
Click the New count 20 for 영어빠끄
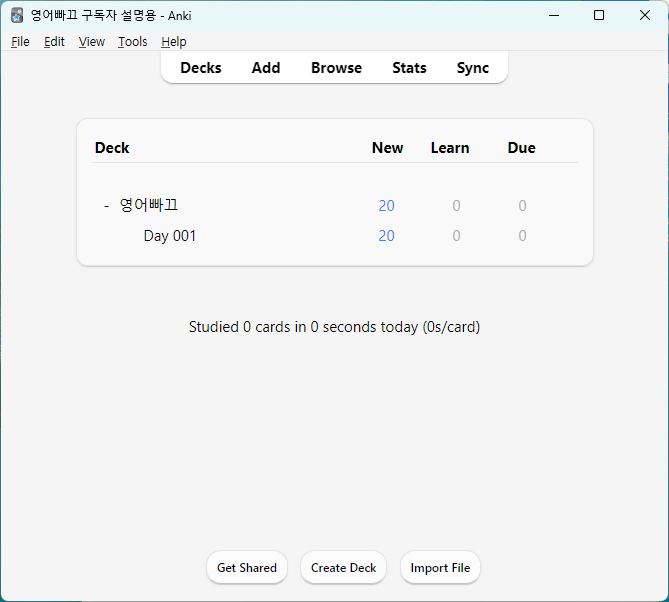click(387, 206)
